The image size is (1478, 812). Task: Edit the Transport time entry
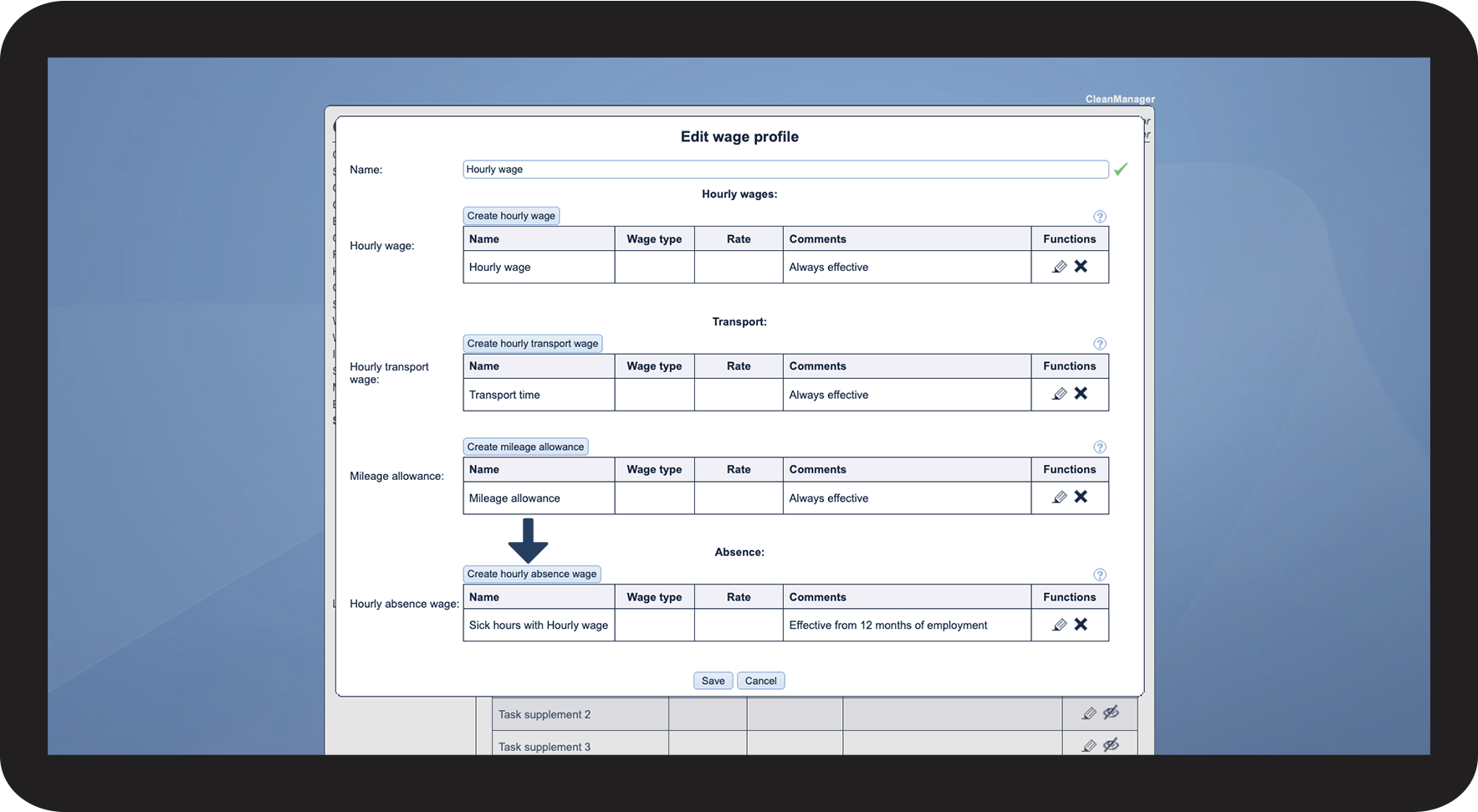[1059, 394]
